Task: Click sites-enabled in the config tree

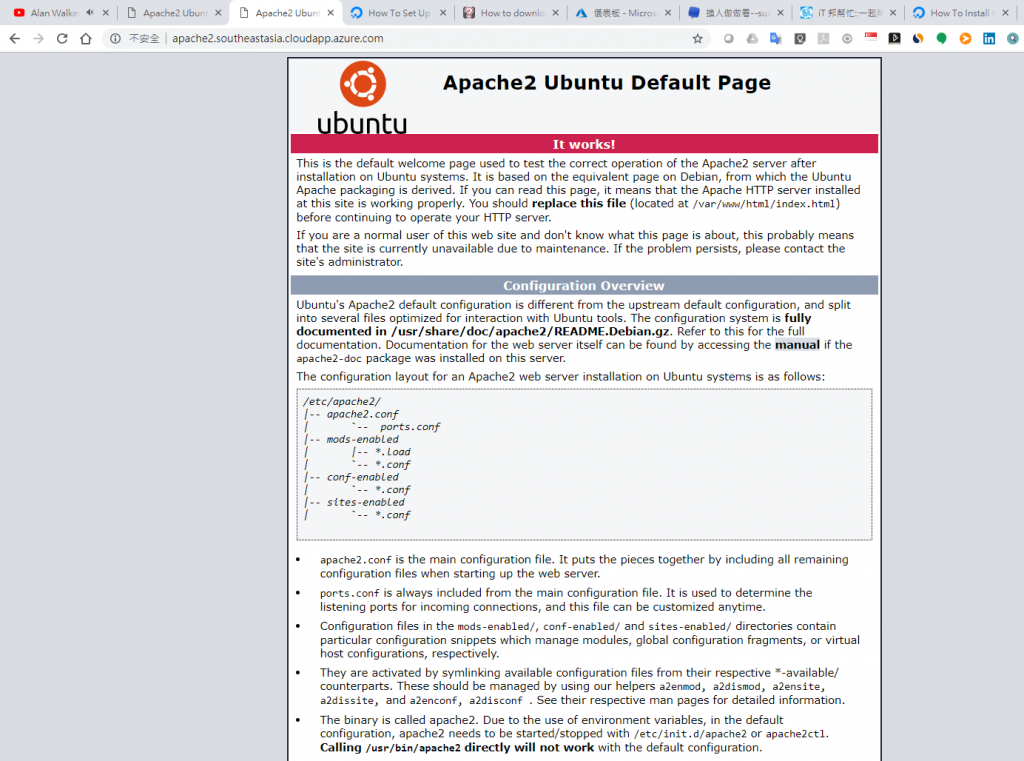Action: [x=366, y=502]
